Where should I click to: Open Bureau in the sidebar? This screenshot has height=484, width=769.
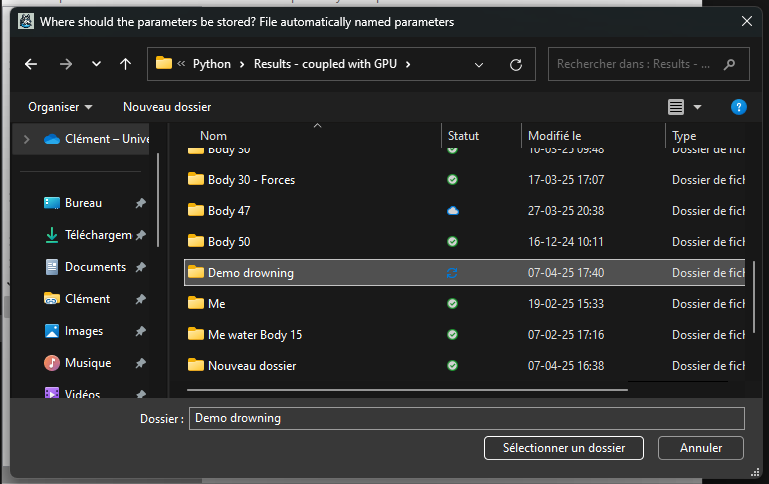84,203
